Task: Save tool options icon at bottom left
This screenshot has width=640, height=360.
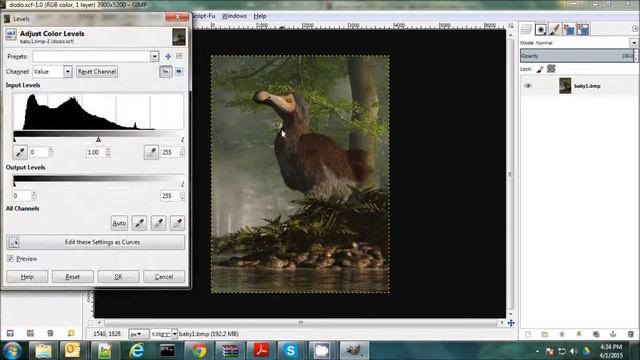Action: point(10,333)
